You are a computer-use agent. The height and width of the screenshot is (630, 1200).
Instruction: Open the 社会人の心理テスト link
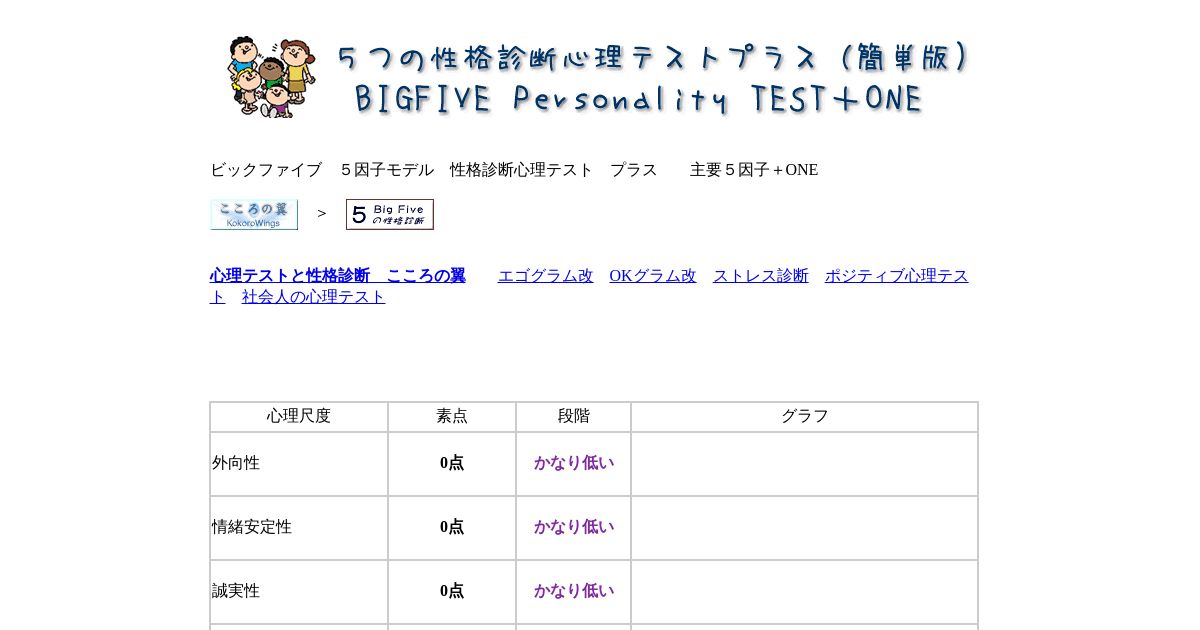click(x=314, y=297)
